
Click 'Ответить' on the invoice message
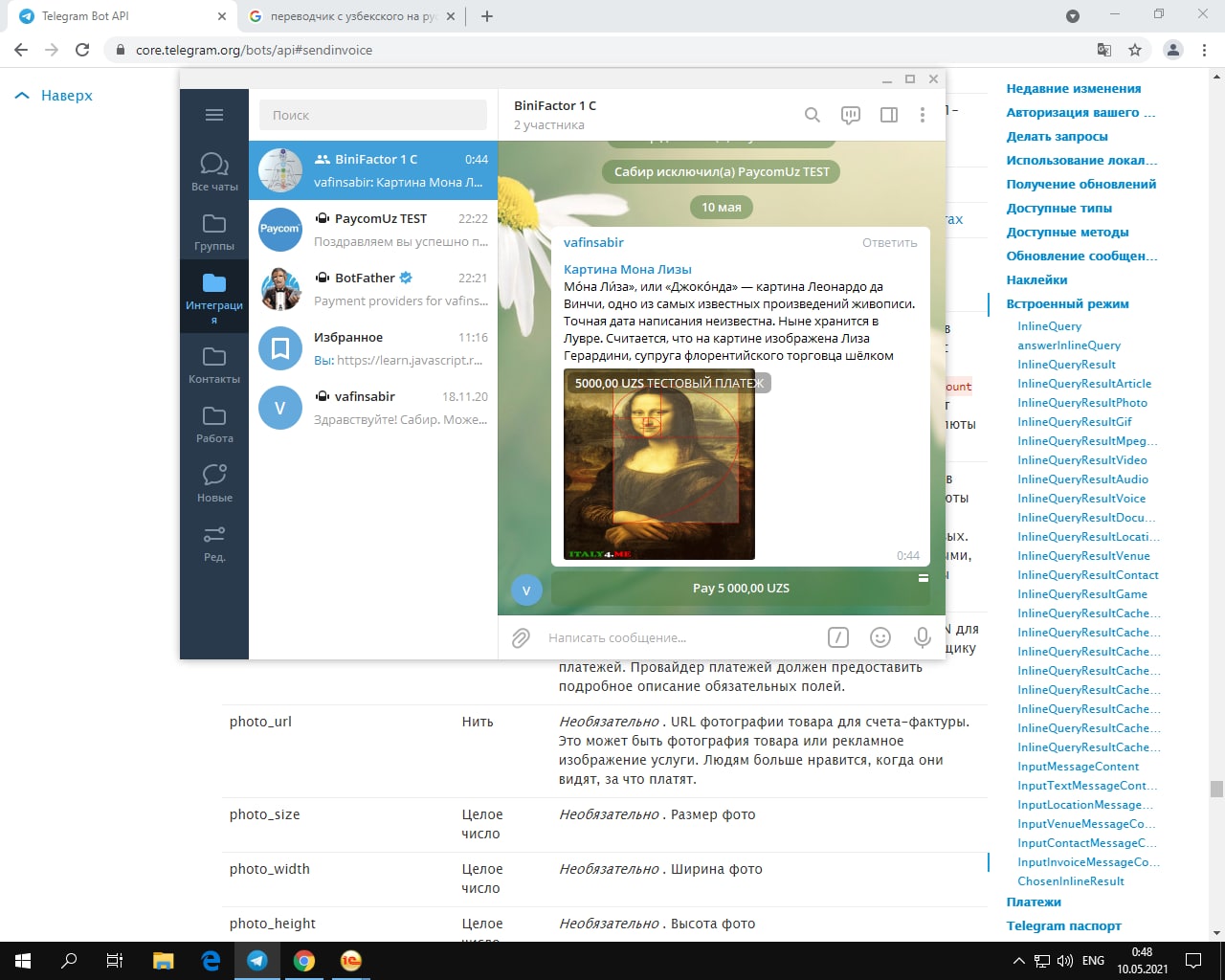point(889,243)
